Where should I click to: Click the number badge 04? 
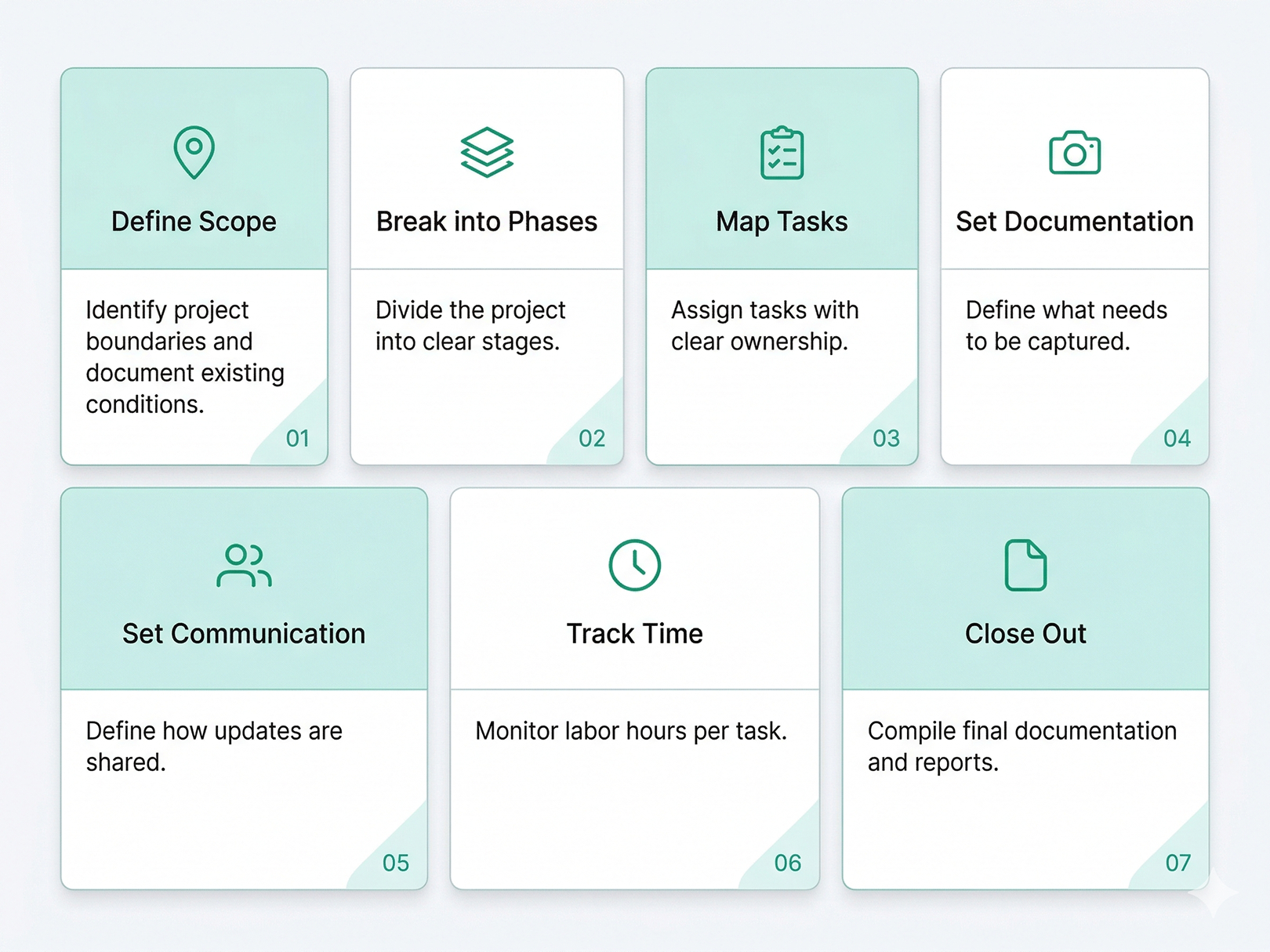coord(1177,439)
